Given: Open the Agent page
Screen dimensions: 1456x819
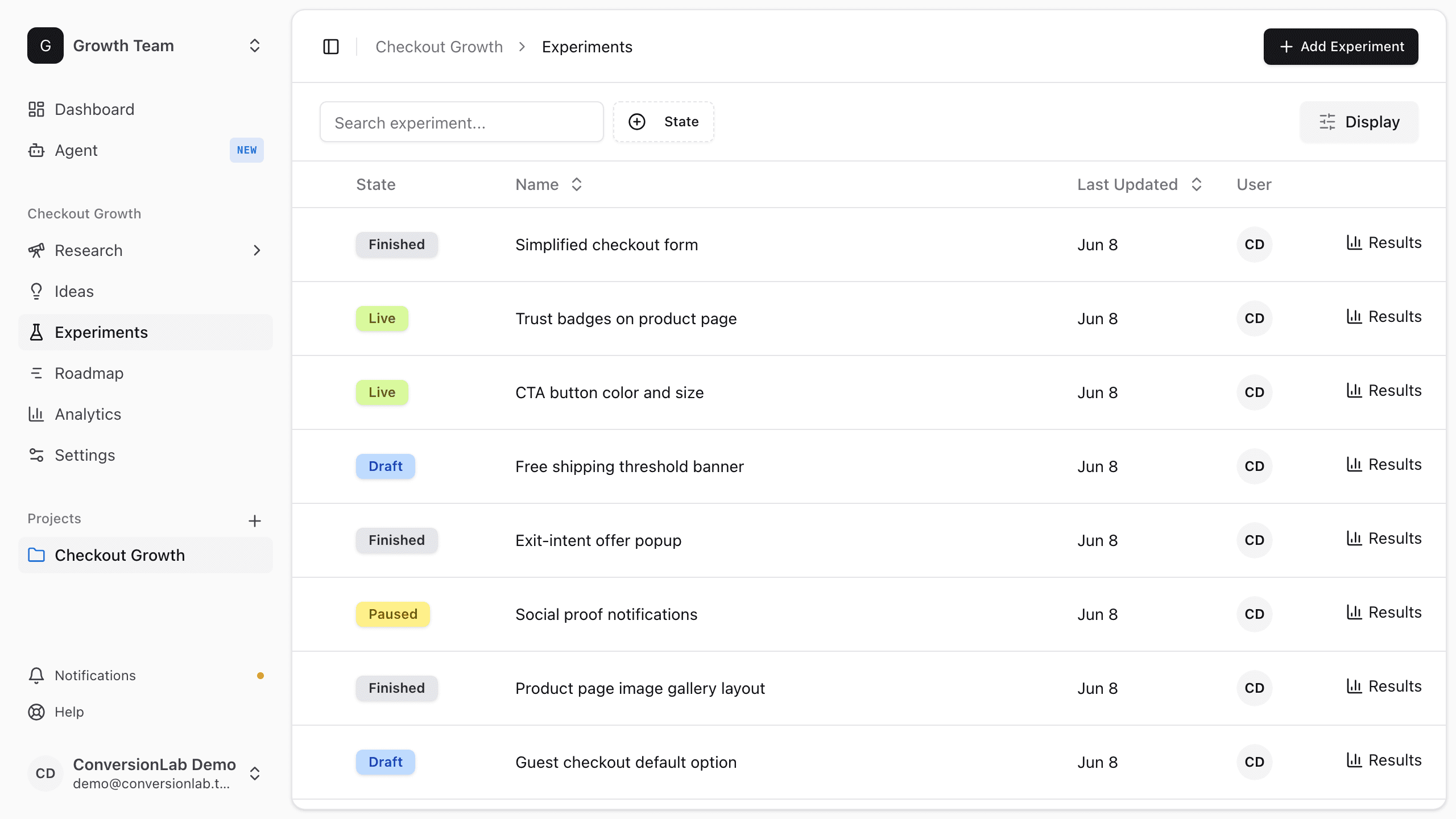Looking at the screenshot, I should point(146,150).
